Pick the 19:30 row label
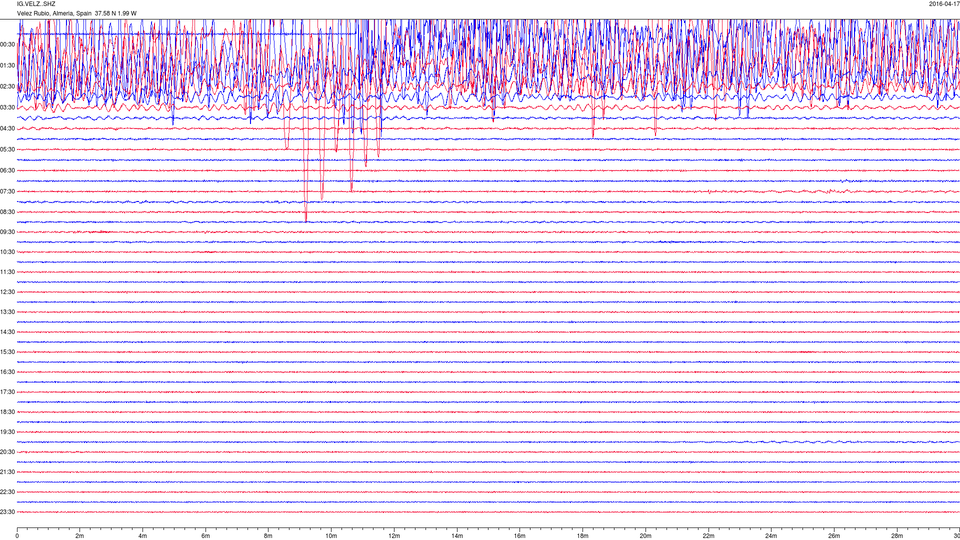The image size is (960, 540). coord(7,432)
